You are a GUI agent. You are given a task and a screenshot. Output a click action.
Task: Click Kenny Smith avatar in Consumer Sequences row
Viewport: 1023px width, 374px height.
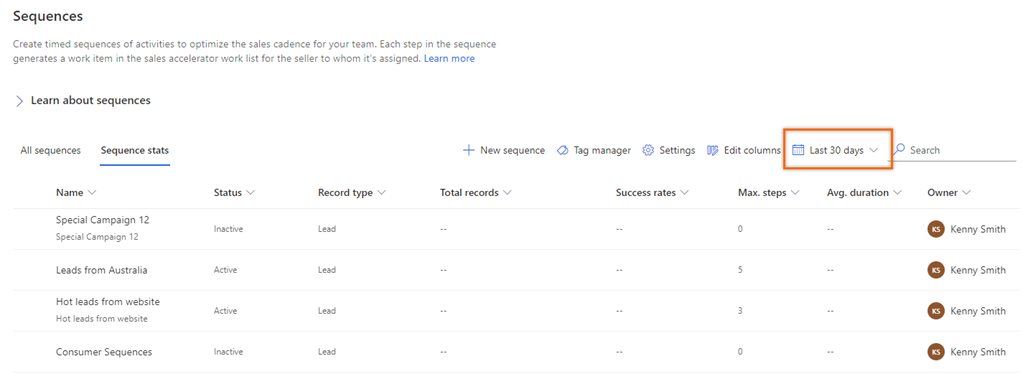pyautogui.click(x=936, y=352)
